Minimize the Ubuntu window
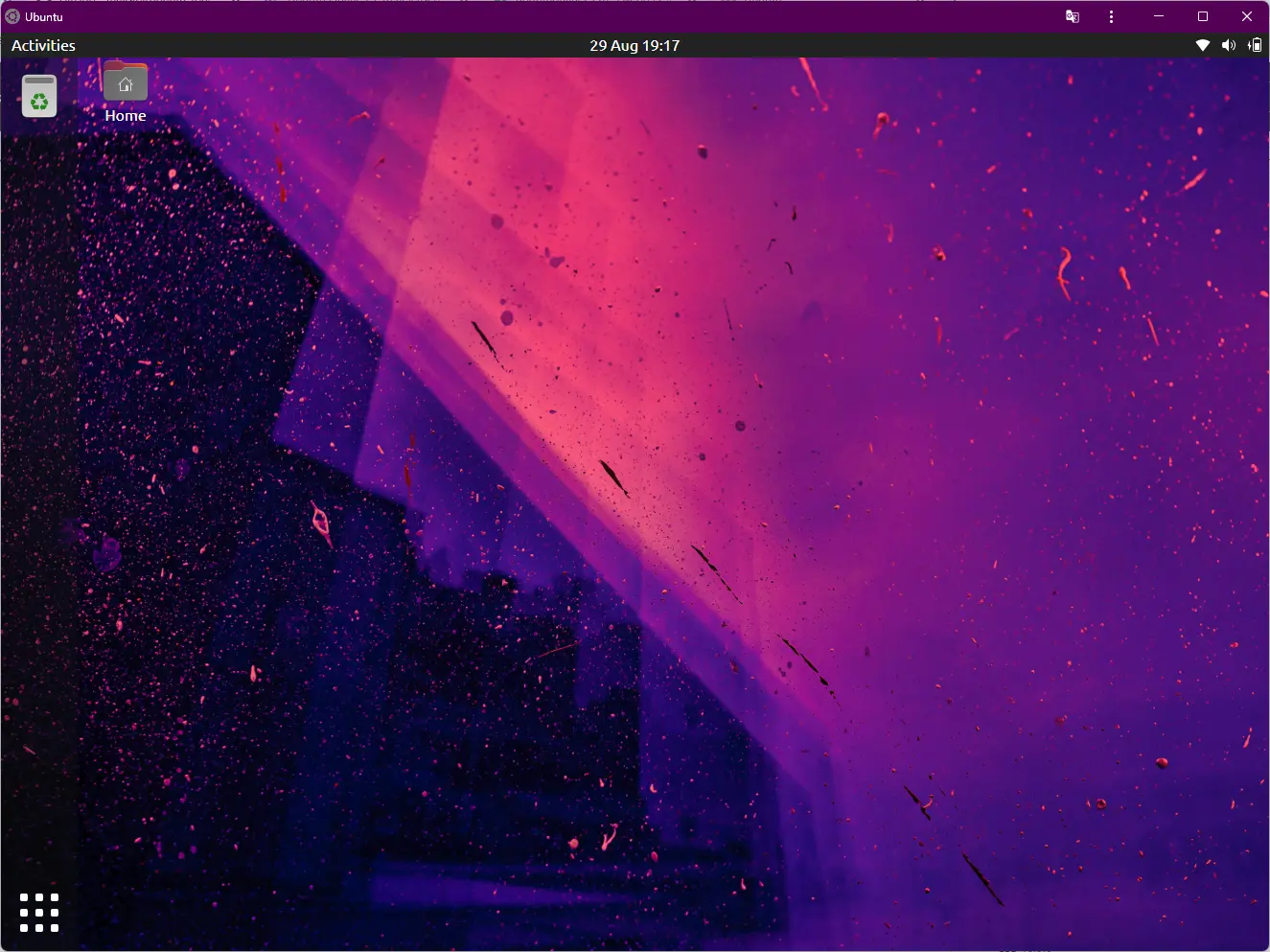 tap(1159, 16)
